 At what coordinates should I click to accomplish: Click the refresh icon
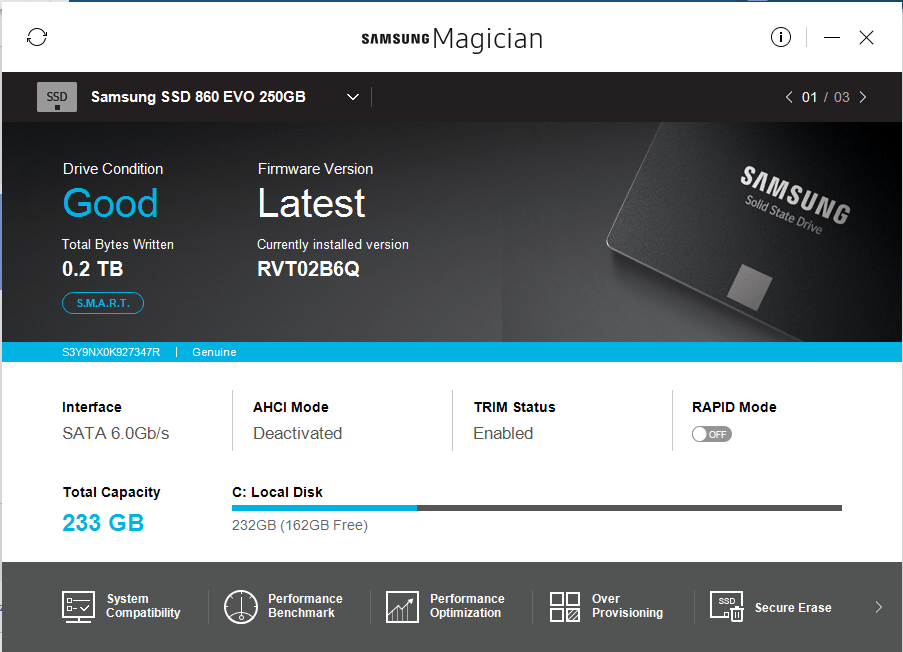(37, 37)
